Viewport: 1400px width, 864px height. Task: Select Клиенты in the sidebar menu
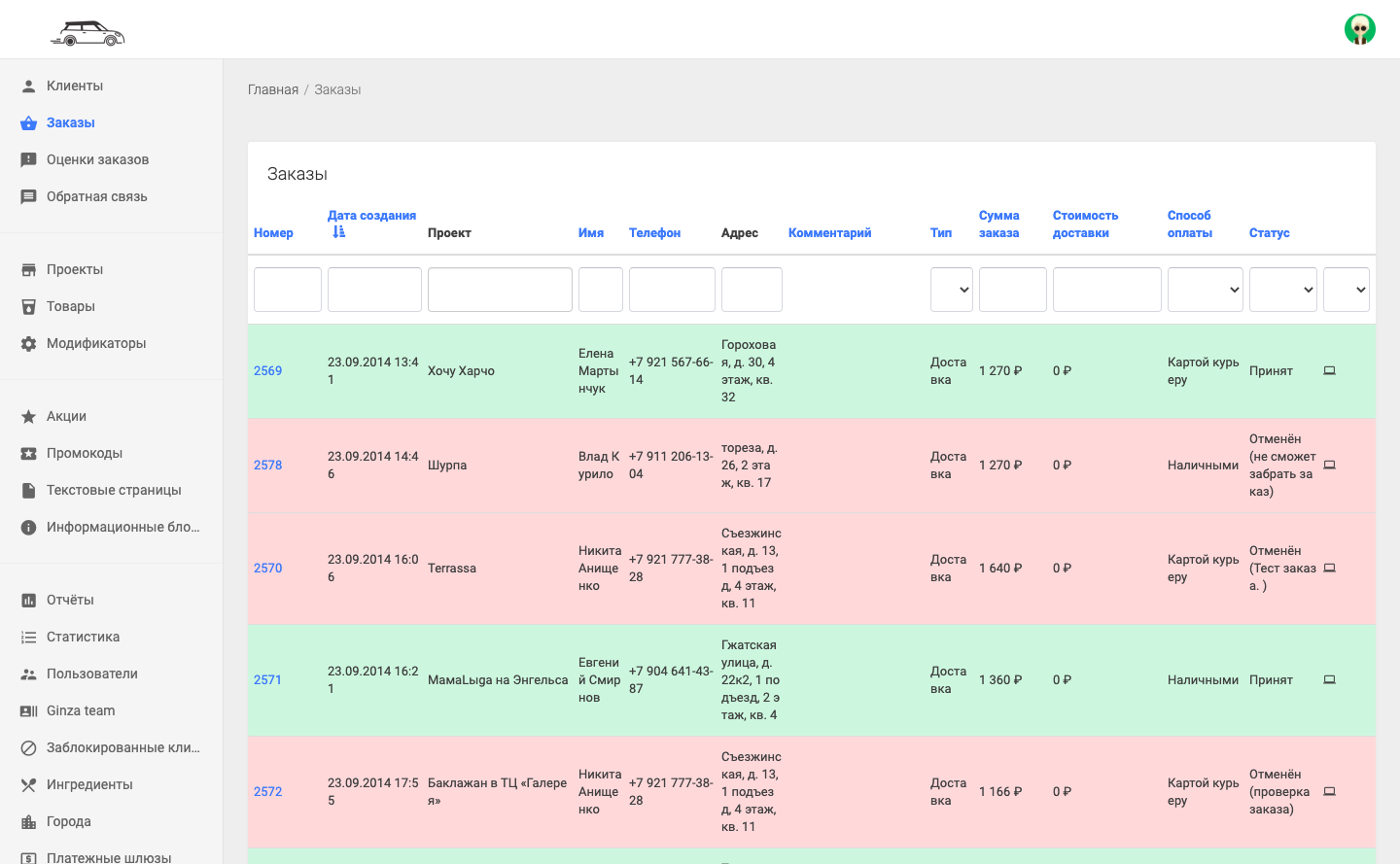tap(75, 86)
